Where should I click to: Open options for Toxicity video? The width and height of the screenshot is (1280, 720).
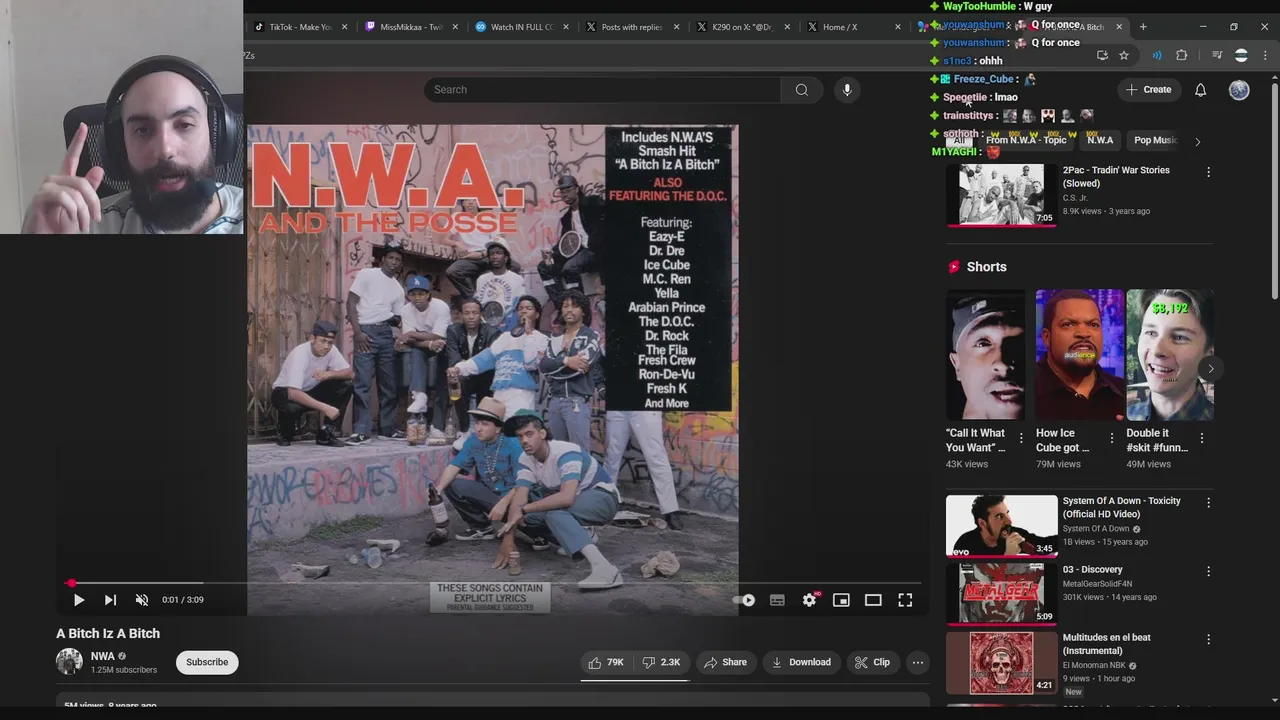click(1208, 503)
